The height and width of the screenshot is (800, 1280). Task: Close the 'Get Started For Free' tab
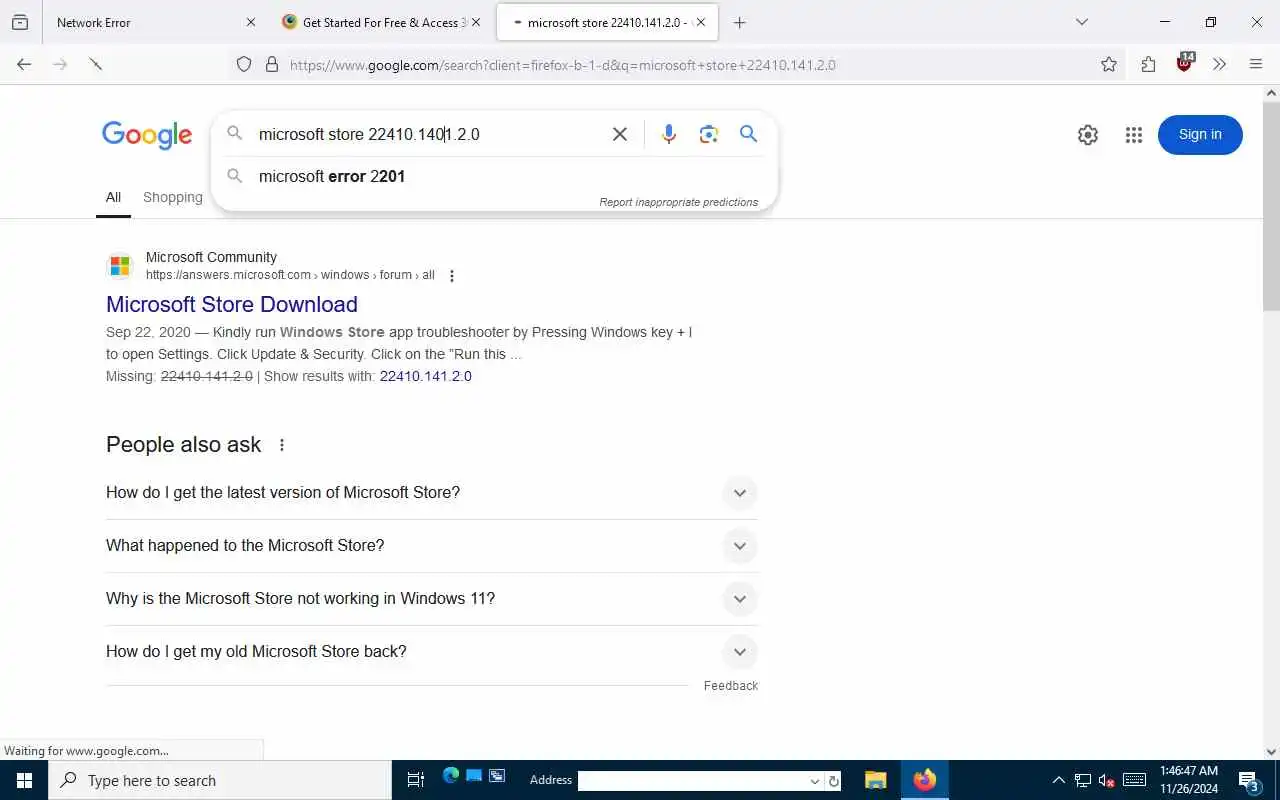476,22
